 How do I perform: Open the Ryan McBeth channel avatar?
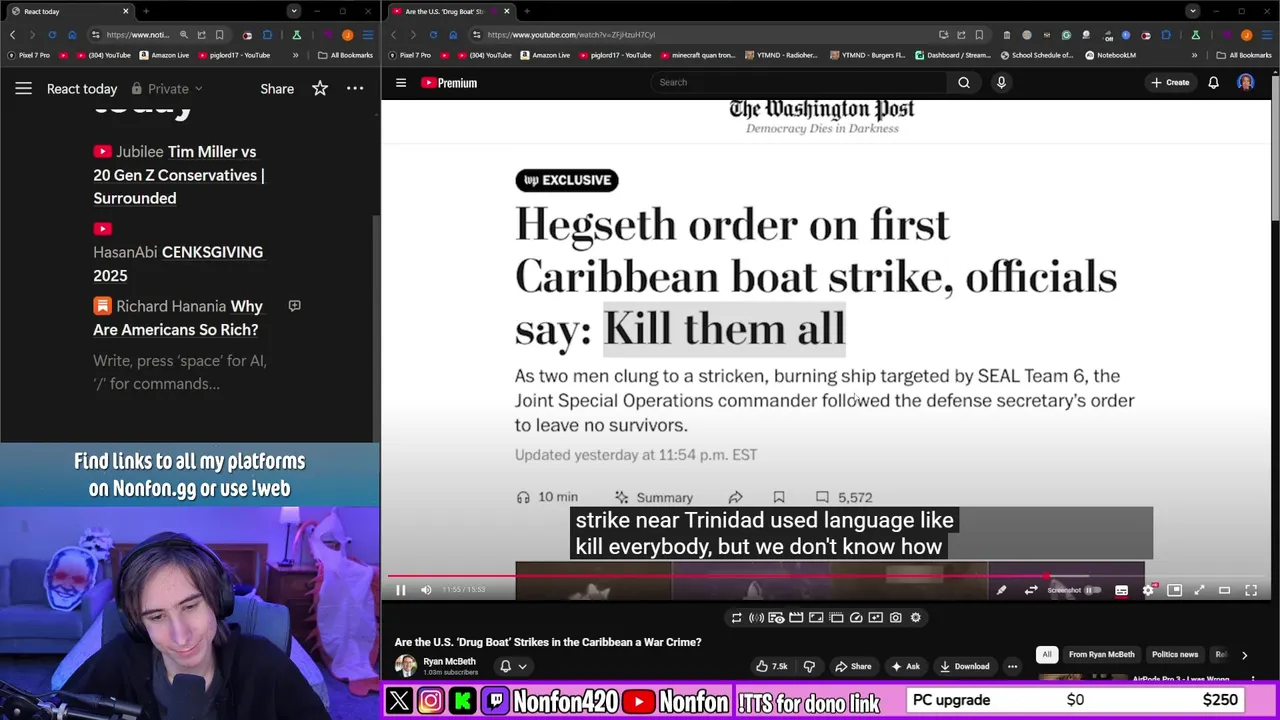[406, 666]
